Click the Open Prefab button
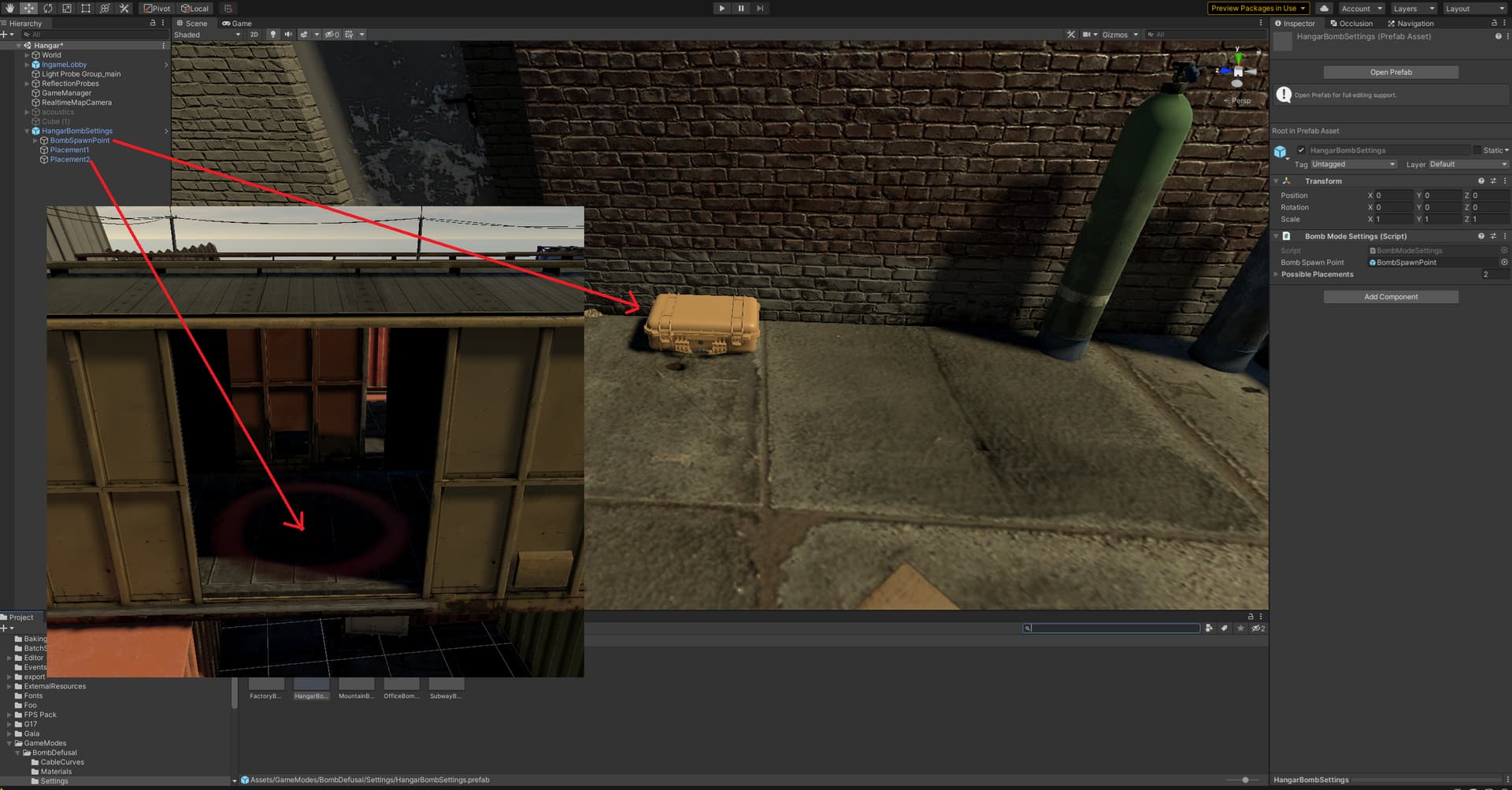The width and height of the screenshot is (1512, 790). [1391, 72]
